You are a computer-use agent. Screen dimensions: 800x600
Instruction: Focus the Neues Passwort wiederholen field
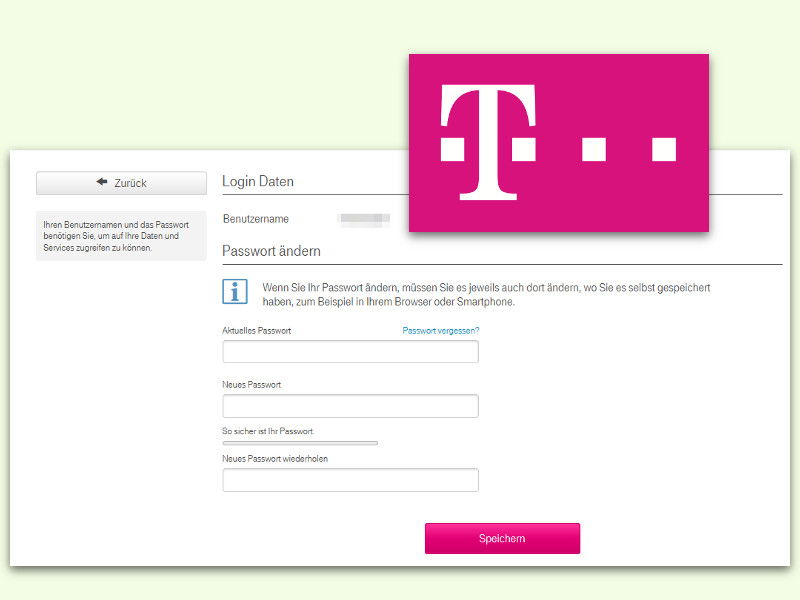tap(351, 480)
